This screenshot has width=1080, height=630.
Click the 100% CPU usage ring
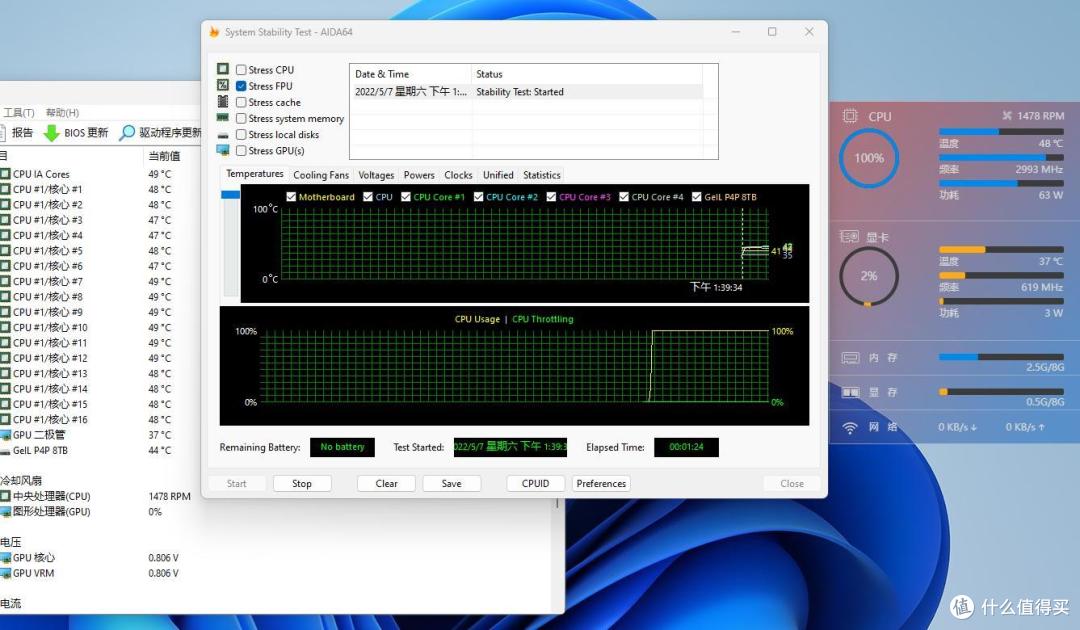coord(869,158)
